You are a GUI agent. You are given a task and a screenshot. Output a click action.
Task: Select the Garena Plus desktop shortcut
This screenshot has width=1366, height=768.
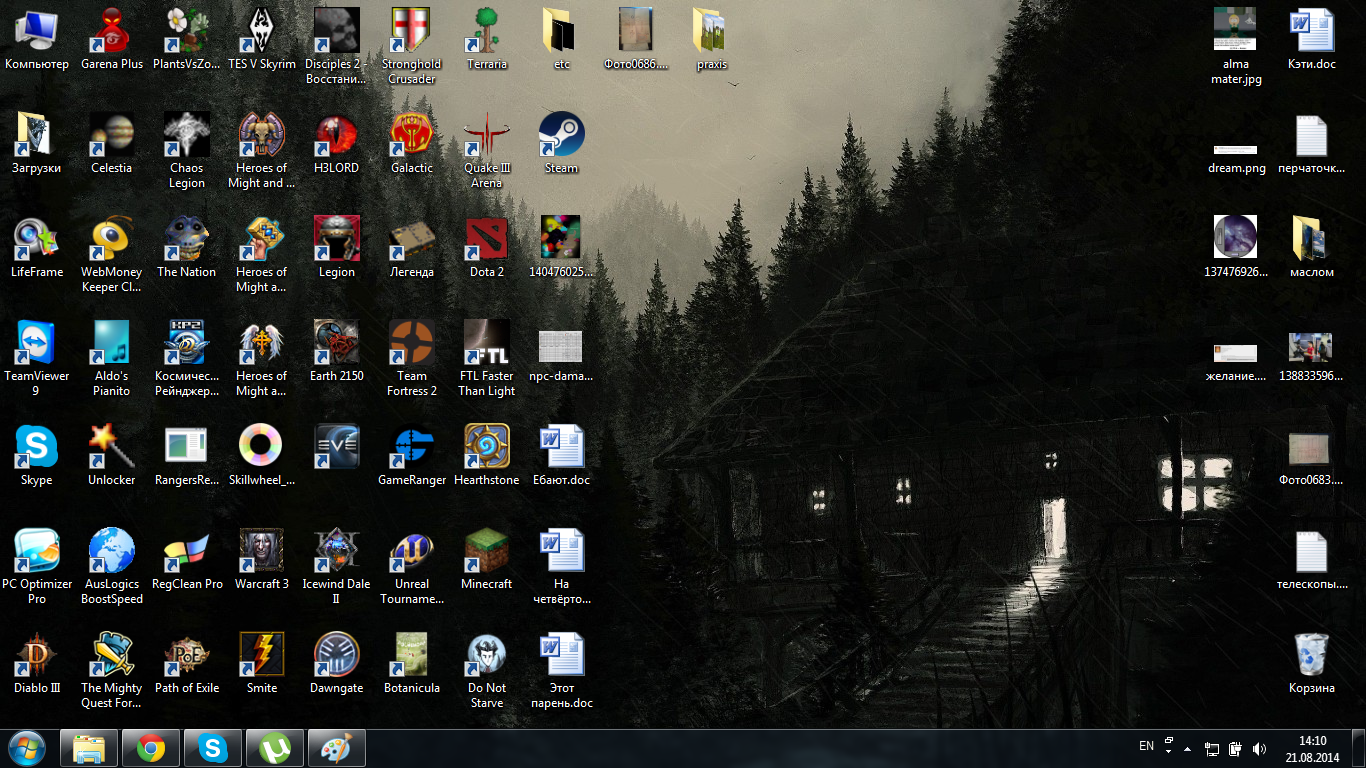point(112,39)
